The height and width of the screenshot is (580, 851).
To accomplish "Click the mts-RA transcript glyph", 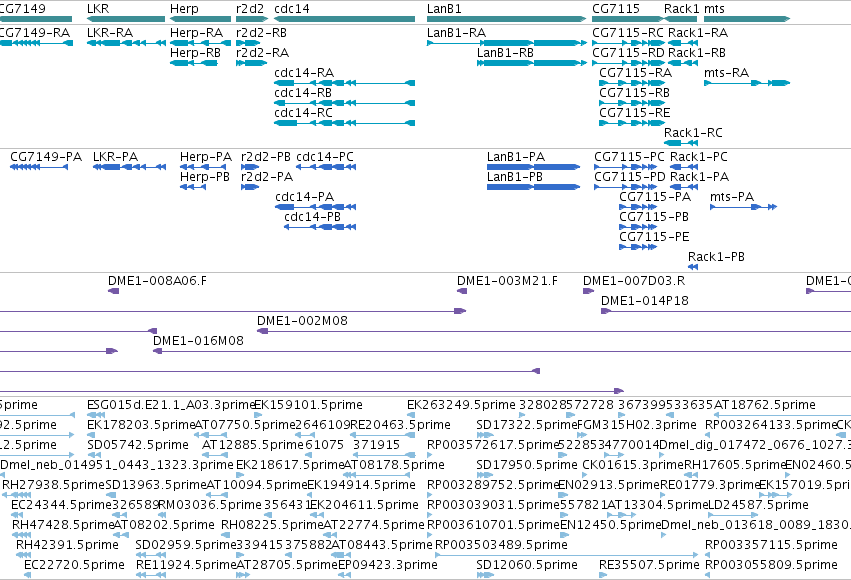I will [x=747, y=83].
